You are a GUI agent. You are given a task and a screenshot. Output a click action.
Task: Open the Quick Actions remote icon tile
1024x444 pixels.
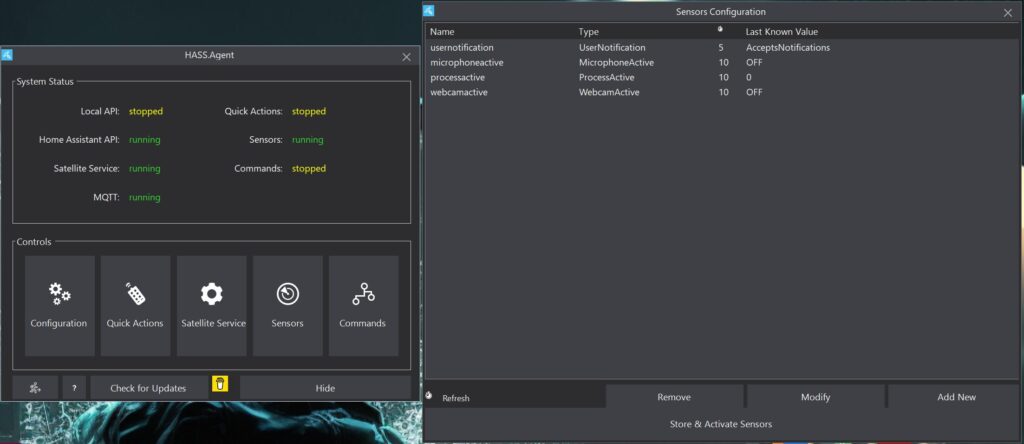point(135,306)
